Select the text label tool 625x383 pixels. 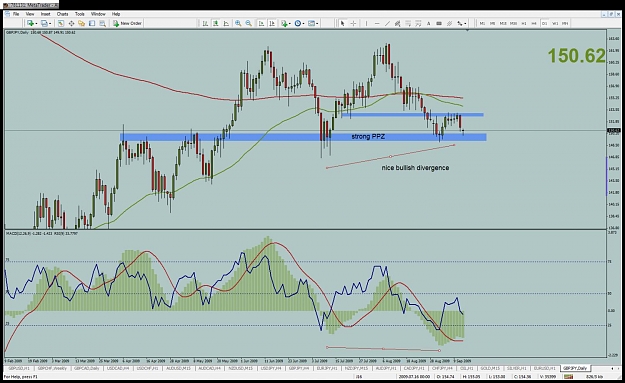pos(439,24)
